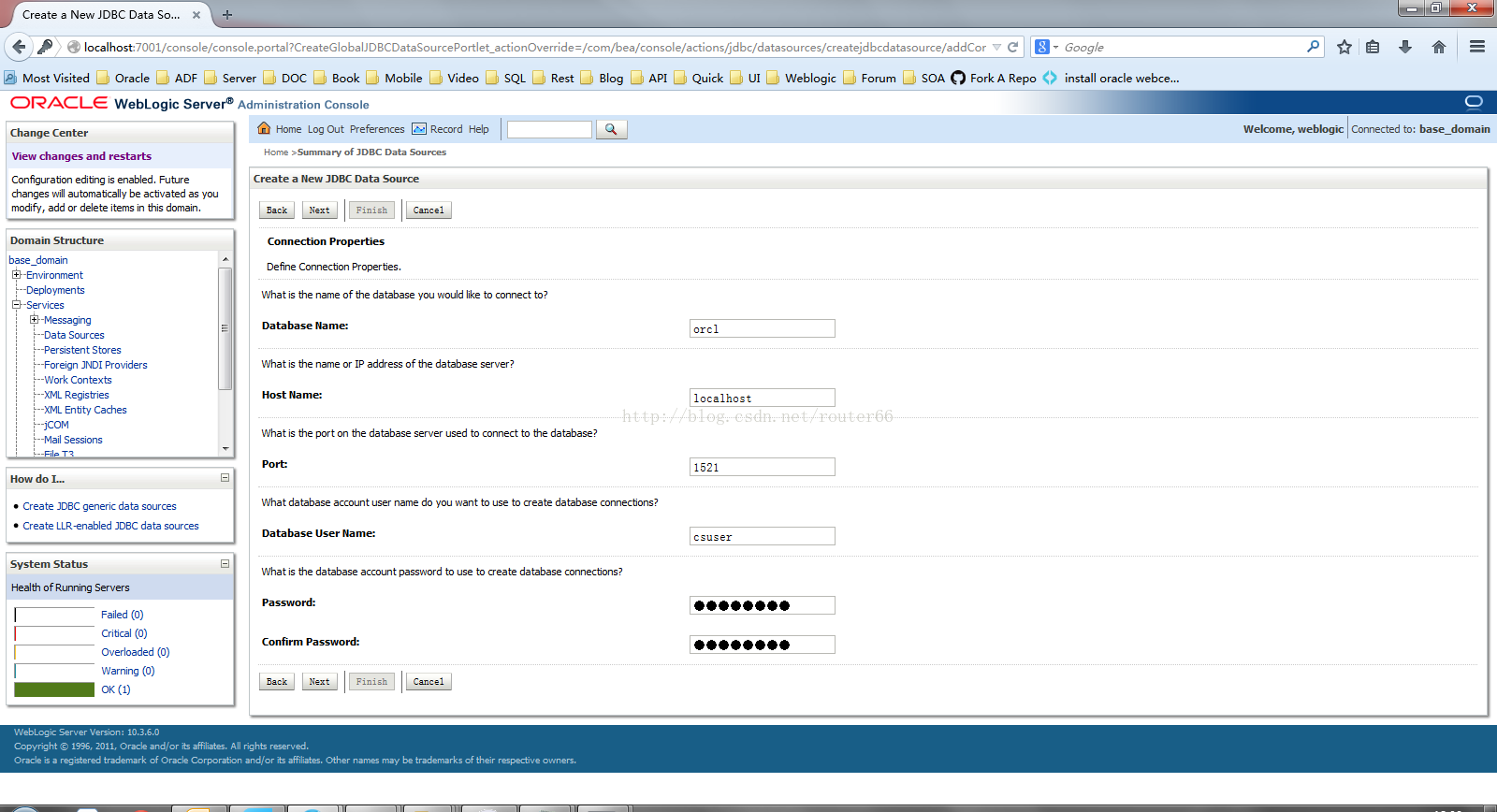Viewport: 1497px width, 812px height.
Task: Click the OK (1) health status link
Action: click(x=116, y=689)
